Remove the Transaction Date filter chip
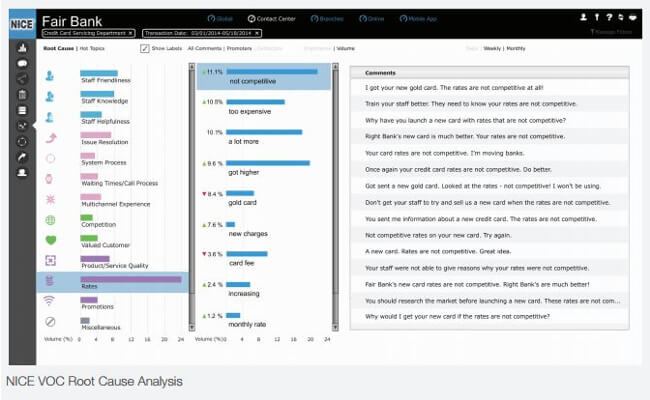The height and width of the screenshot is (400, 650). coord(257,33)
